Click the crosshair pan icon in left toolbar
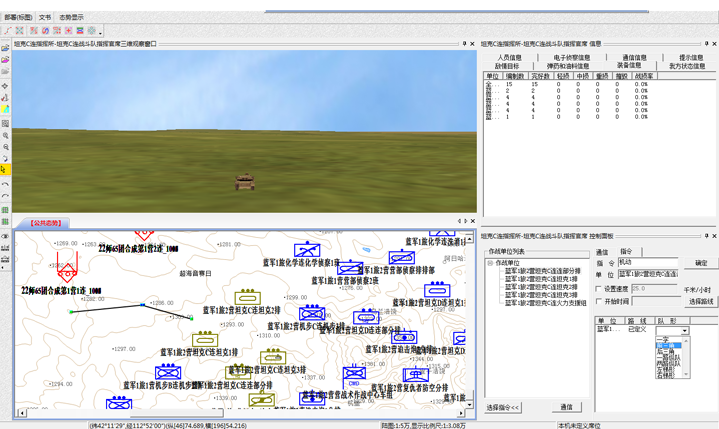 (x=5, y=86)
